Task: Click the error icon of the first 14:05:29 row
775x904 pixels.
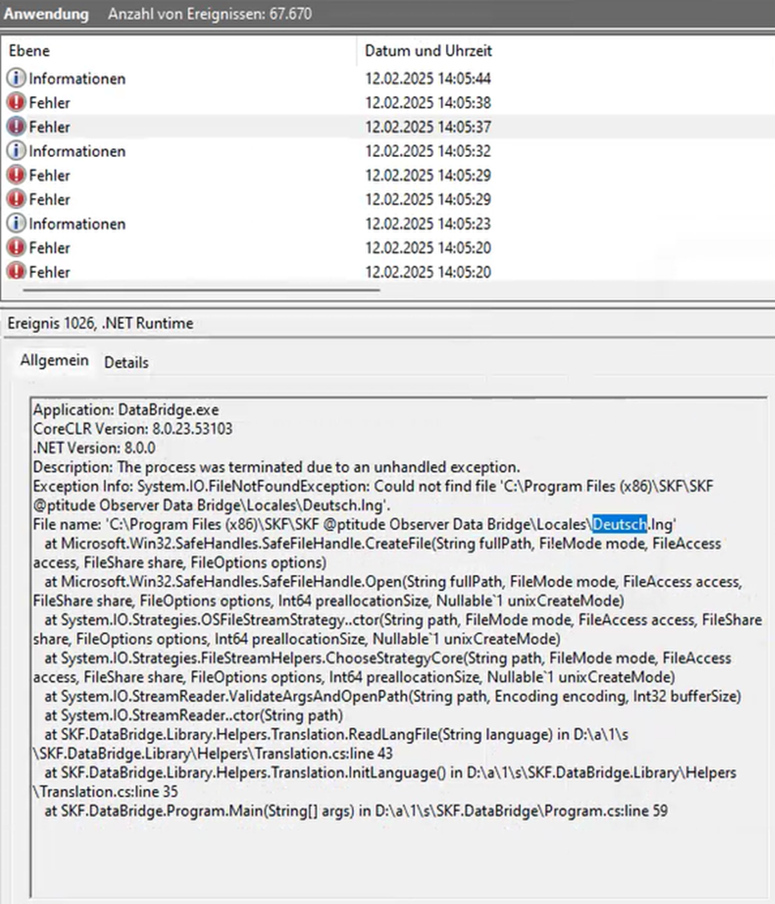Action: [16, 175]
